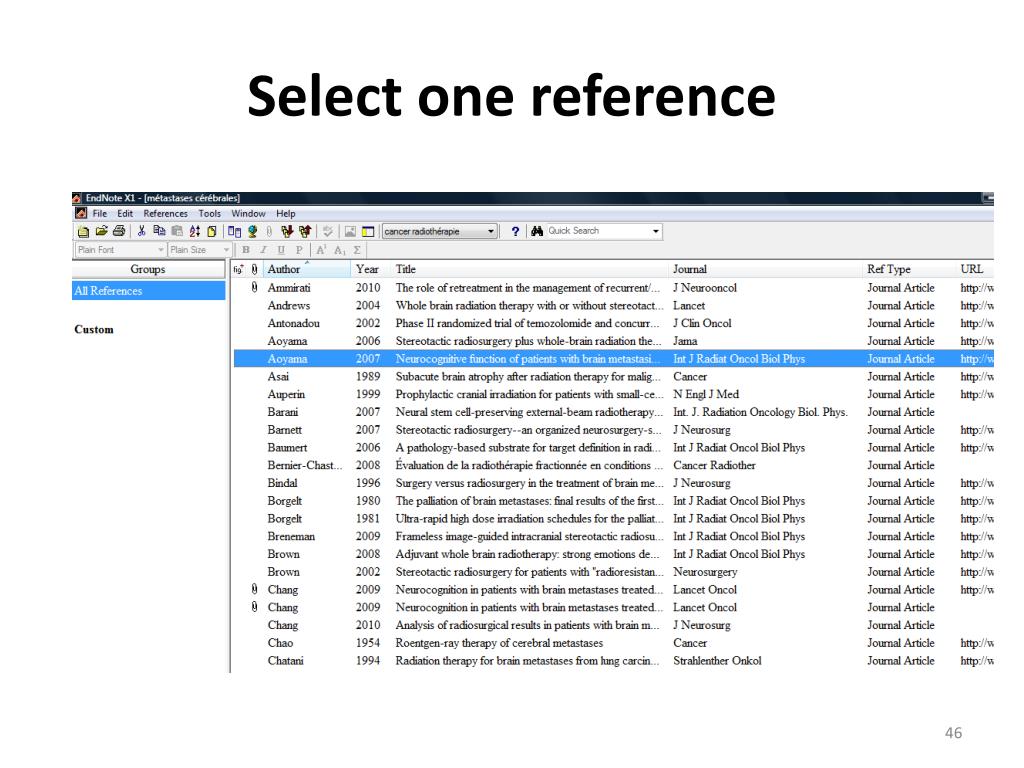The width and height of the screenshot is (1024, 768).
Task: Click the Cut scissors icon
Action: click(141, 231)
